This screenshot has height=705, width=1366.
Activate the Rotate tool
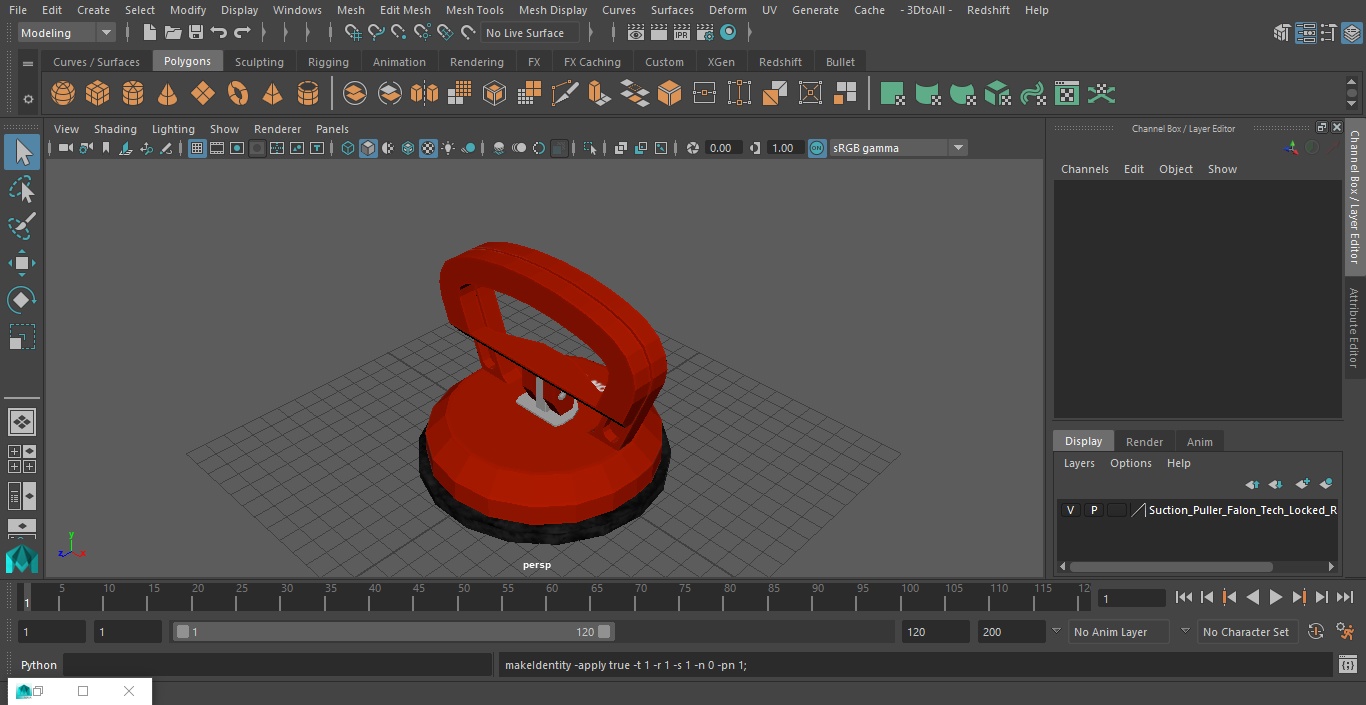click(22, 300)
